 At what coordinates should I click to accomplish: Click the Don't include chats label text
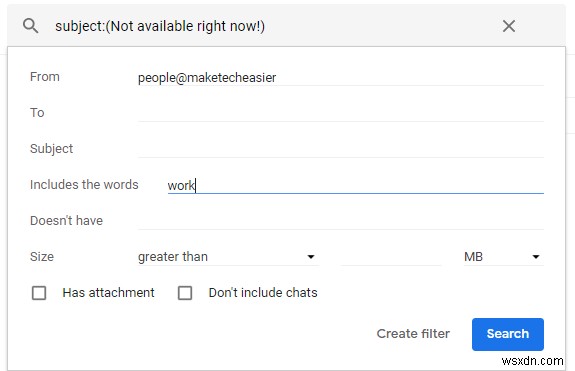click(263, 293)
